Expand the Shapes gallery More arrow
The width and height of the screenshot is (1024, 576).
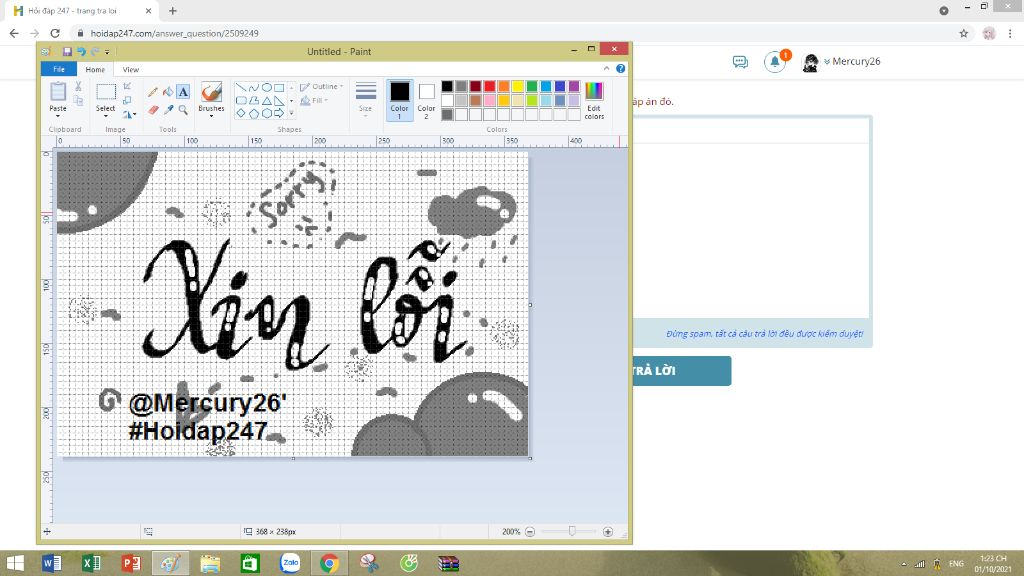click(291, 114)
